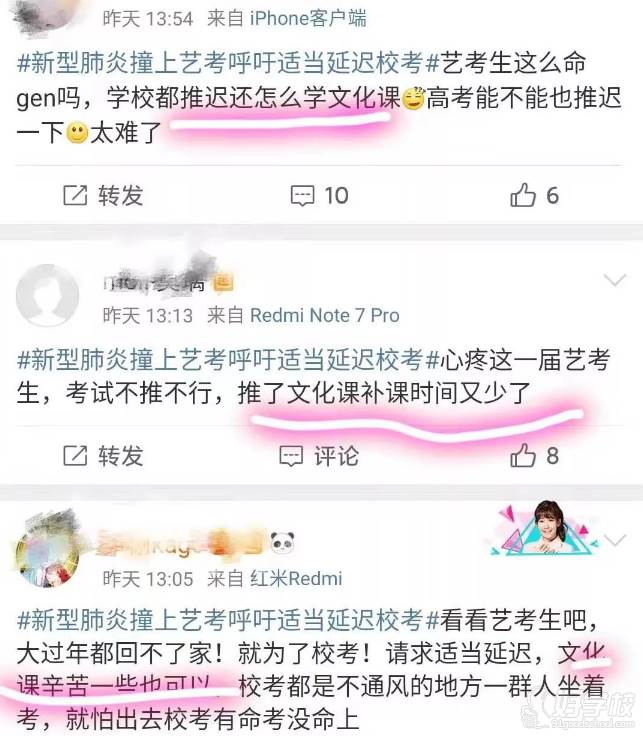Viewport: 643px width, 736px height.
Task: View the second poster's default avatar
Action: coord(47,296)
